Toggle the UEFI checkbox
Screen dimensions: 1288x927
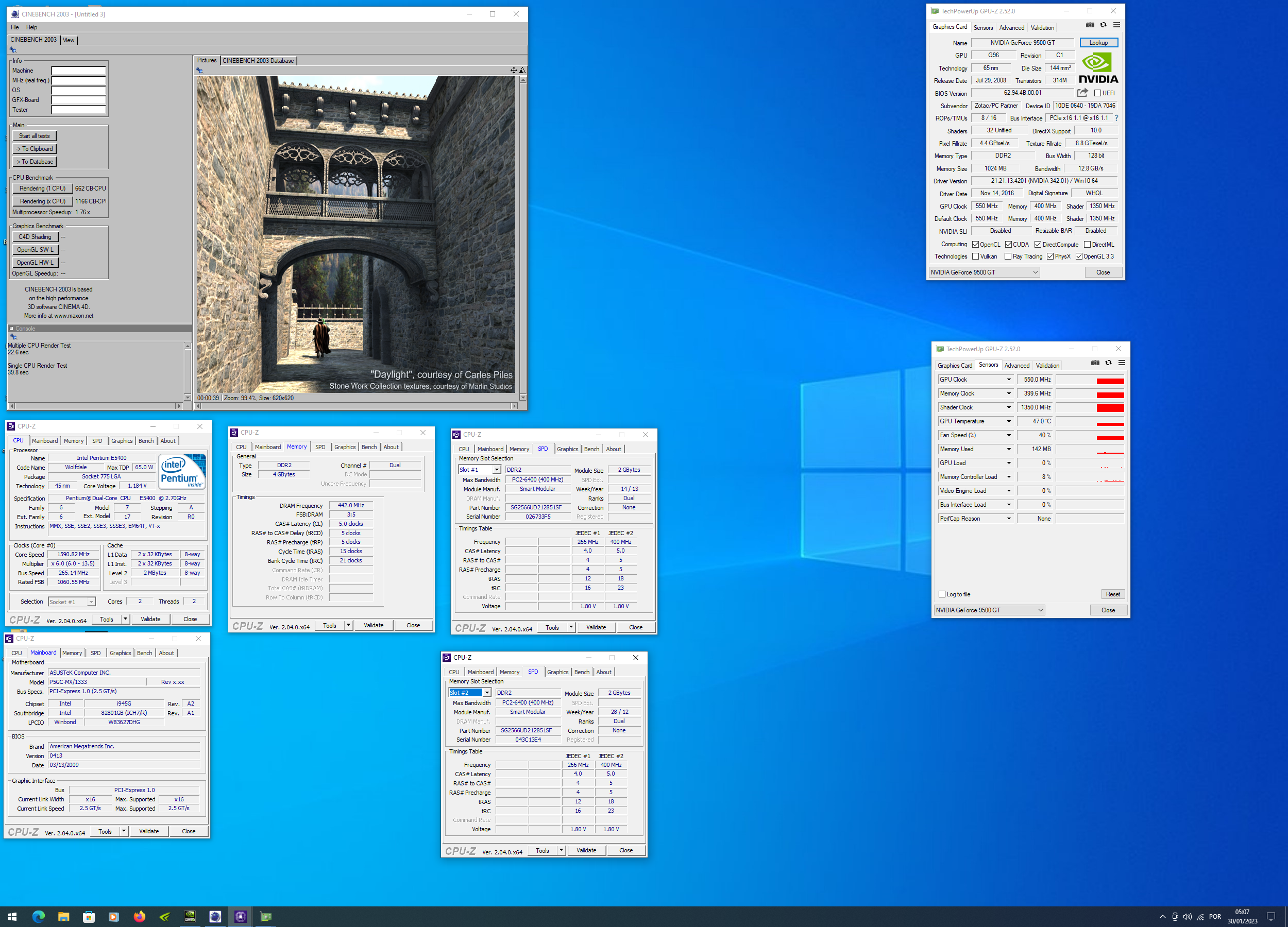coord(1097,93)
